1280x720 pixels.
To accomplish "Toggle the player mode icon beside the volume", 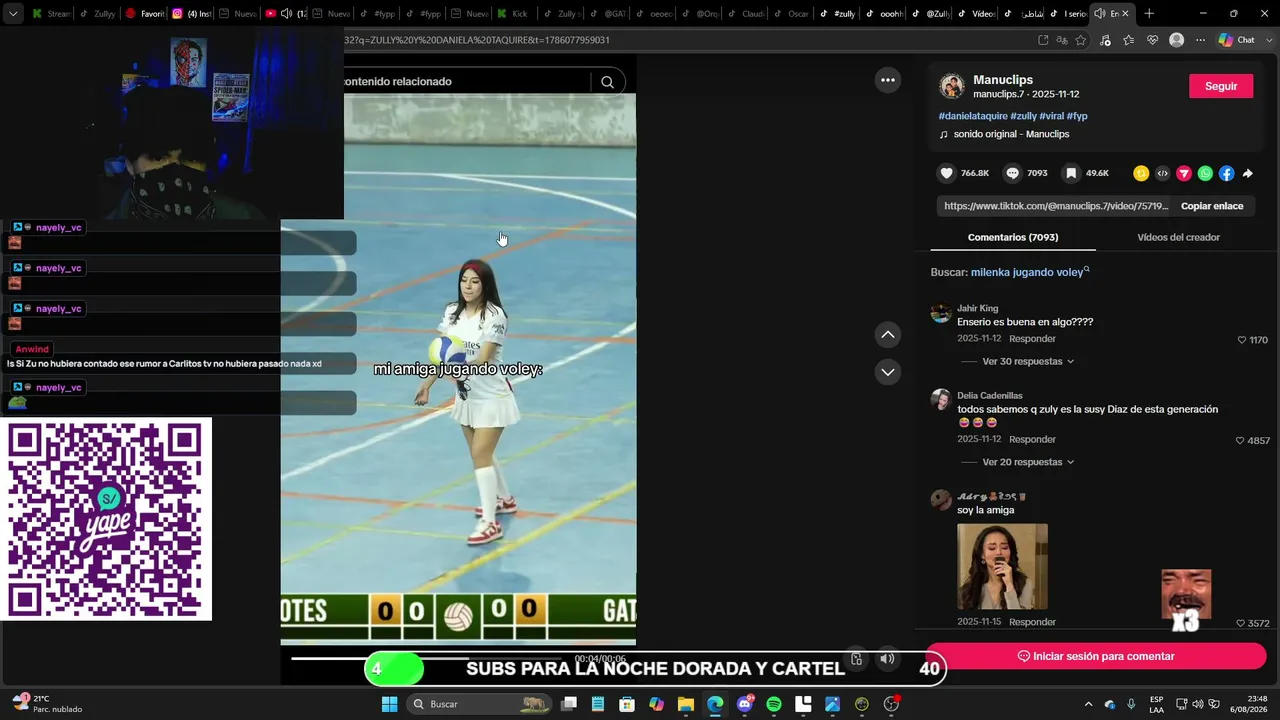I will 856,659.
